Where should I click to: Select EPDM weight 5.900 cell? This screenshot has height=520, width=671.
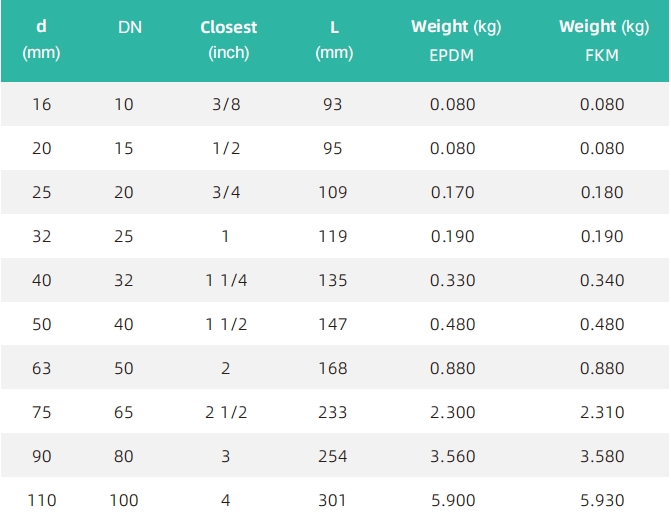coord(453,500)
